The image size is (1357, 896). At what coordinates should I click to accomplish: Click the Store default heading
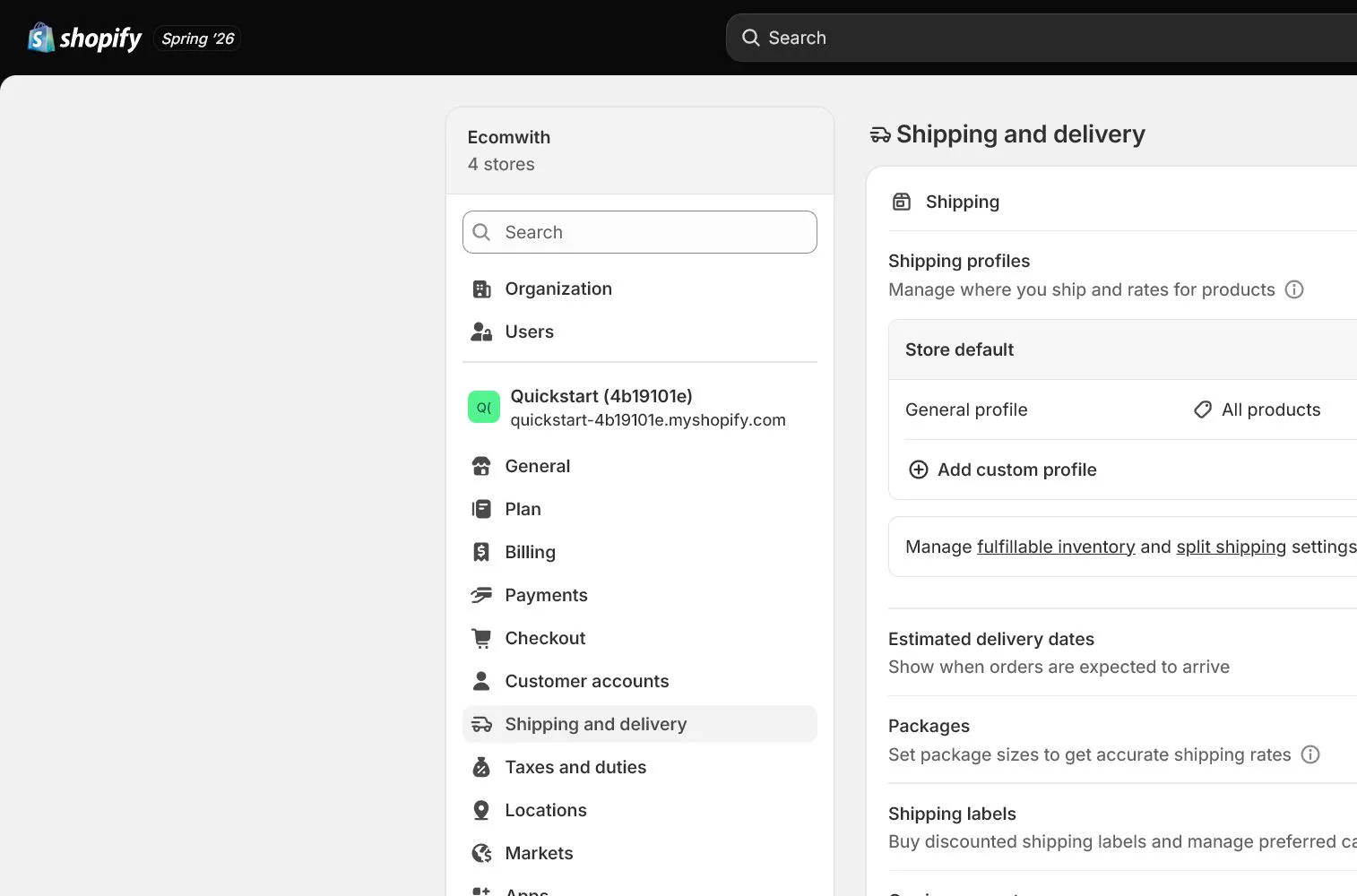[959, 349]
